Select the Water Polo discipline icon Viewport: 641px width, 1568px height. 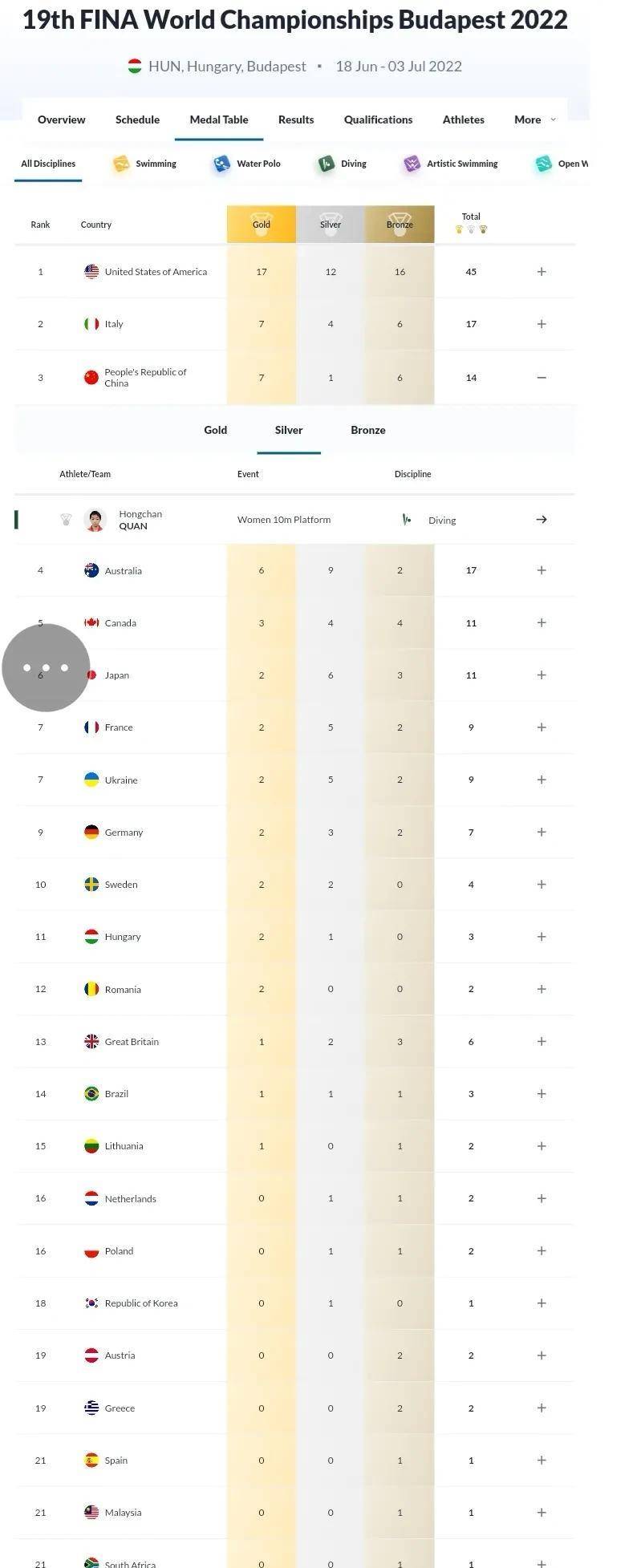[x=221, y=164]
